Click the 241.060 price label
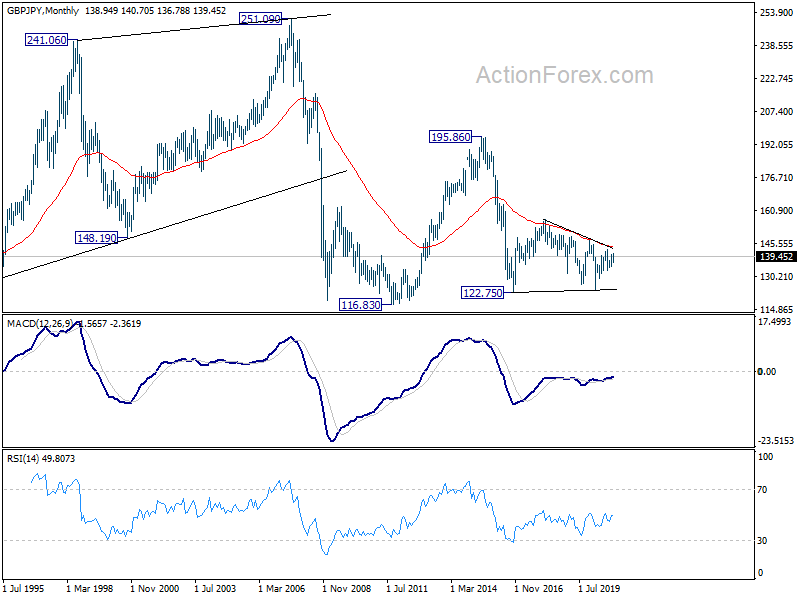Screen dimensions: 800x600 pyautogui.click(x=46, y=40)
